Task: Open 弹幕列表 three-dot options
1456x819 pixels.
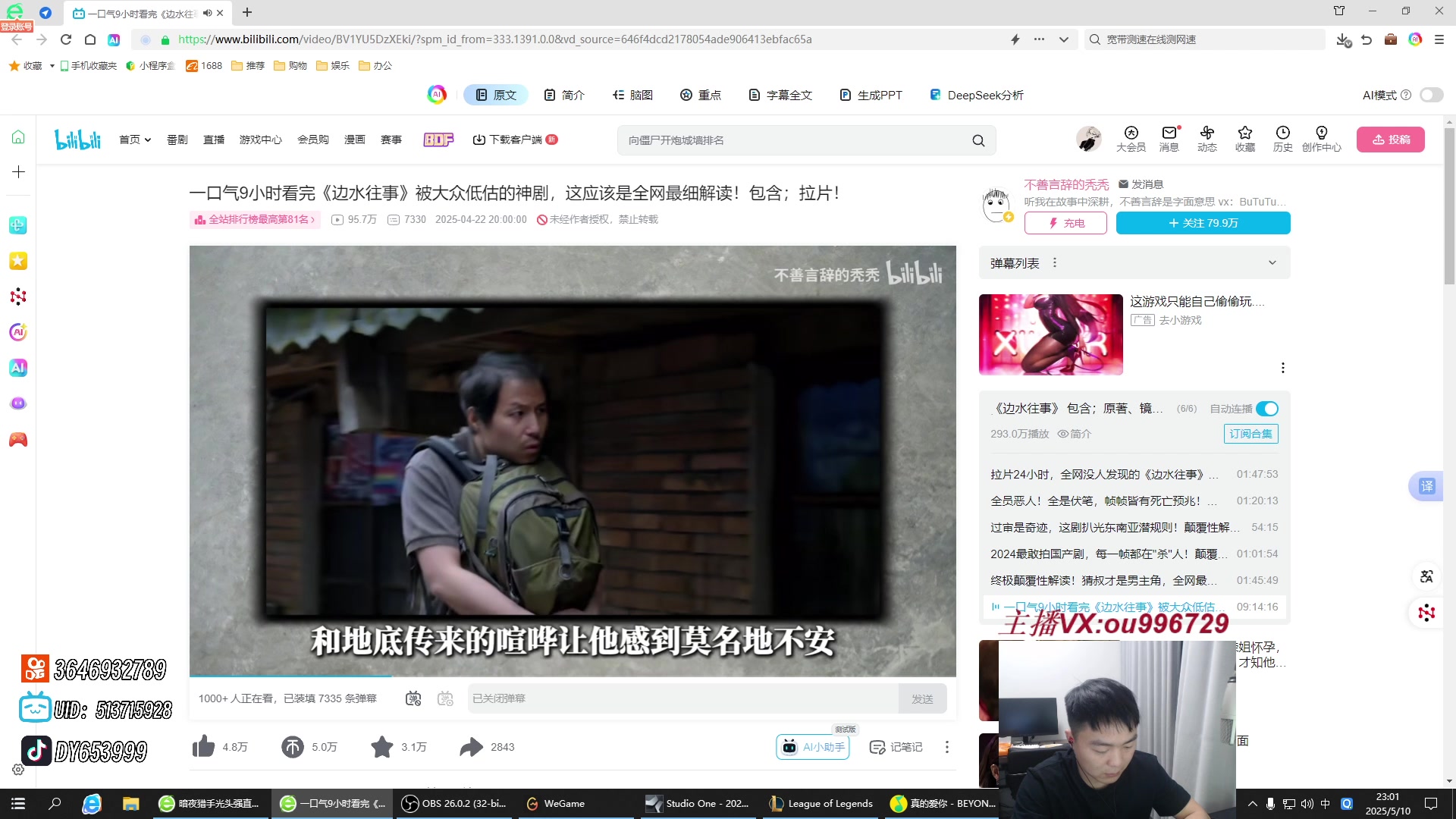Action: [x=1055, y=262]
